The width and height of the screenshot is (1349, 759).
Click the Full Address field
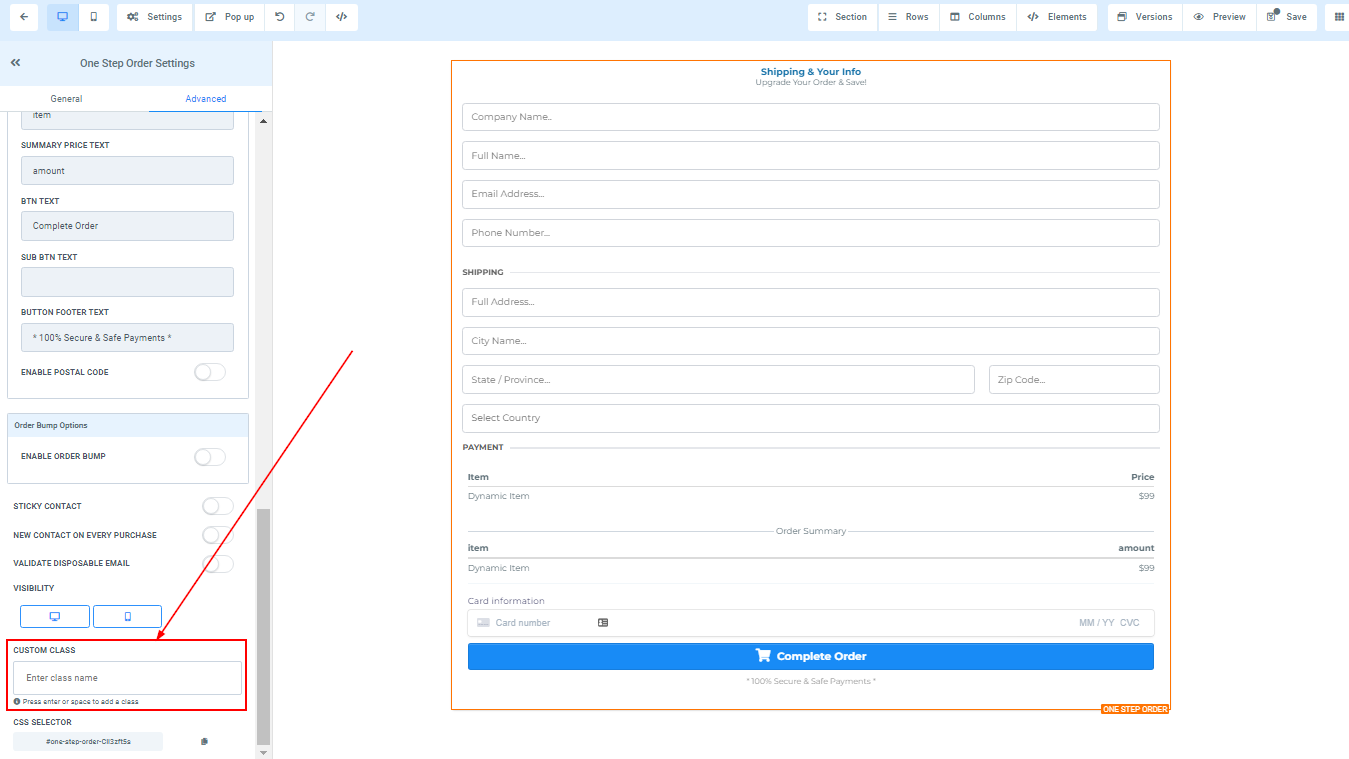pos(811,302)
